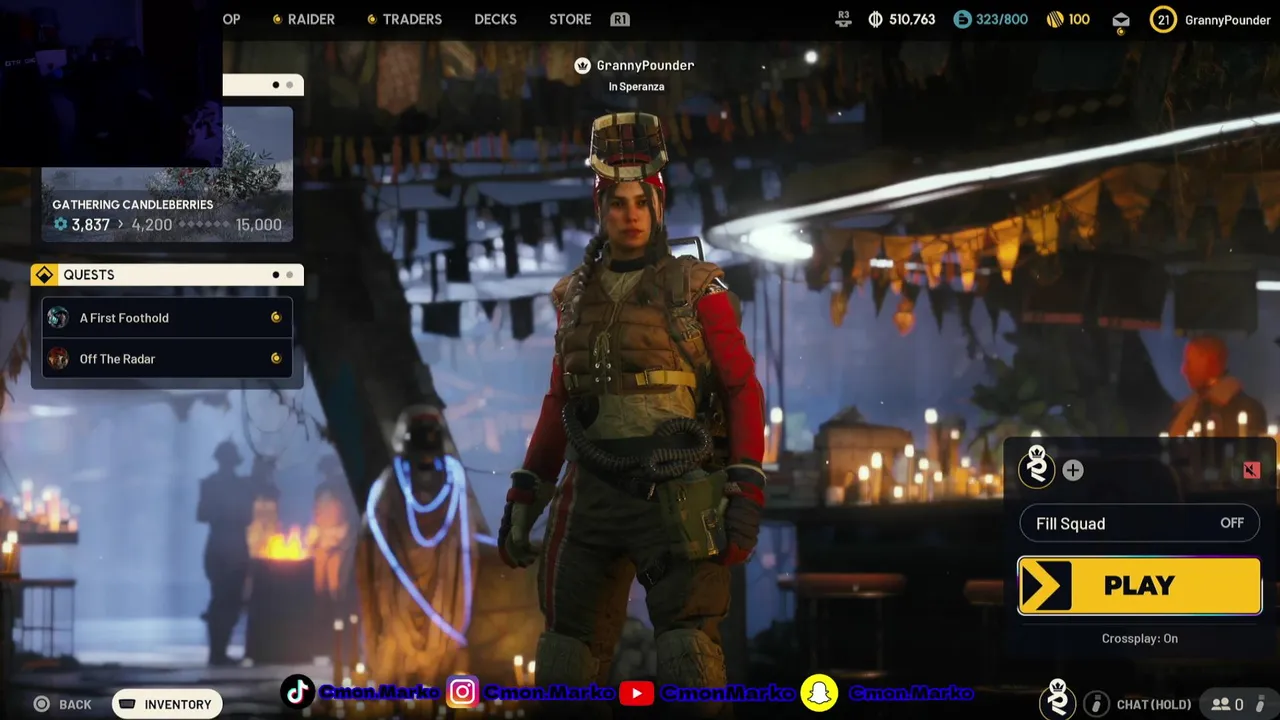This screenshot has width=1280, height=720.
Task: Open the Off The Radar quest
Action: (x=167, y=358)
